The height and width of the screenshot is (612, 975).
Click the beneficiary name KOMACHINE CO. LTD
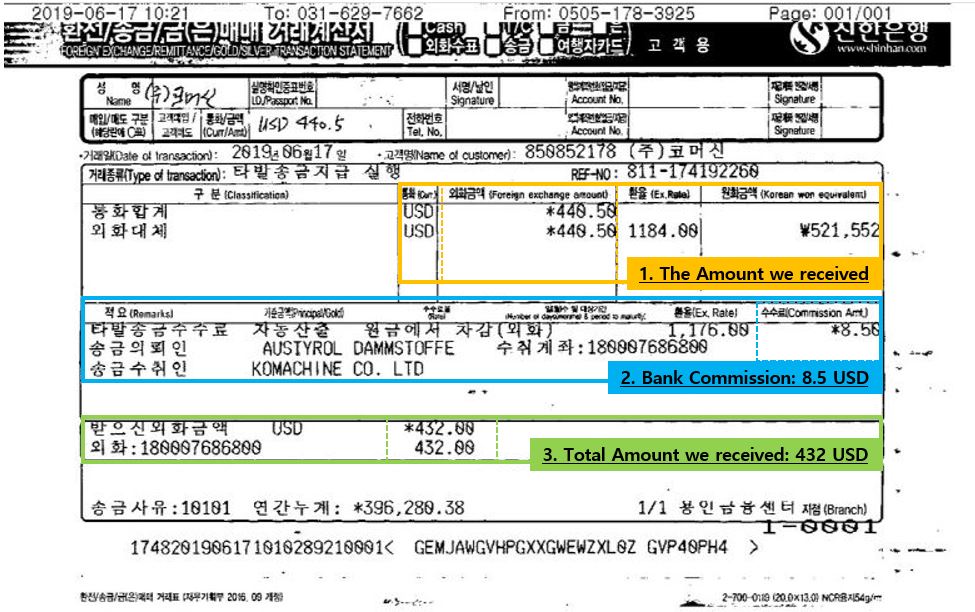(x=338, y=369)
